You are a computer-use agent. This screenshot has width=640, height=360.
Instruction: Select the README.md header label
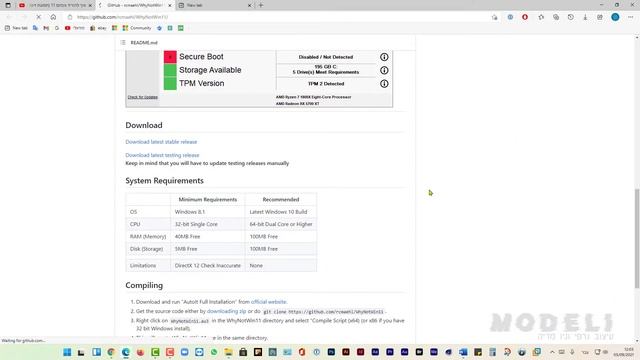point(144,42)
